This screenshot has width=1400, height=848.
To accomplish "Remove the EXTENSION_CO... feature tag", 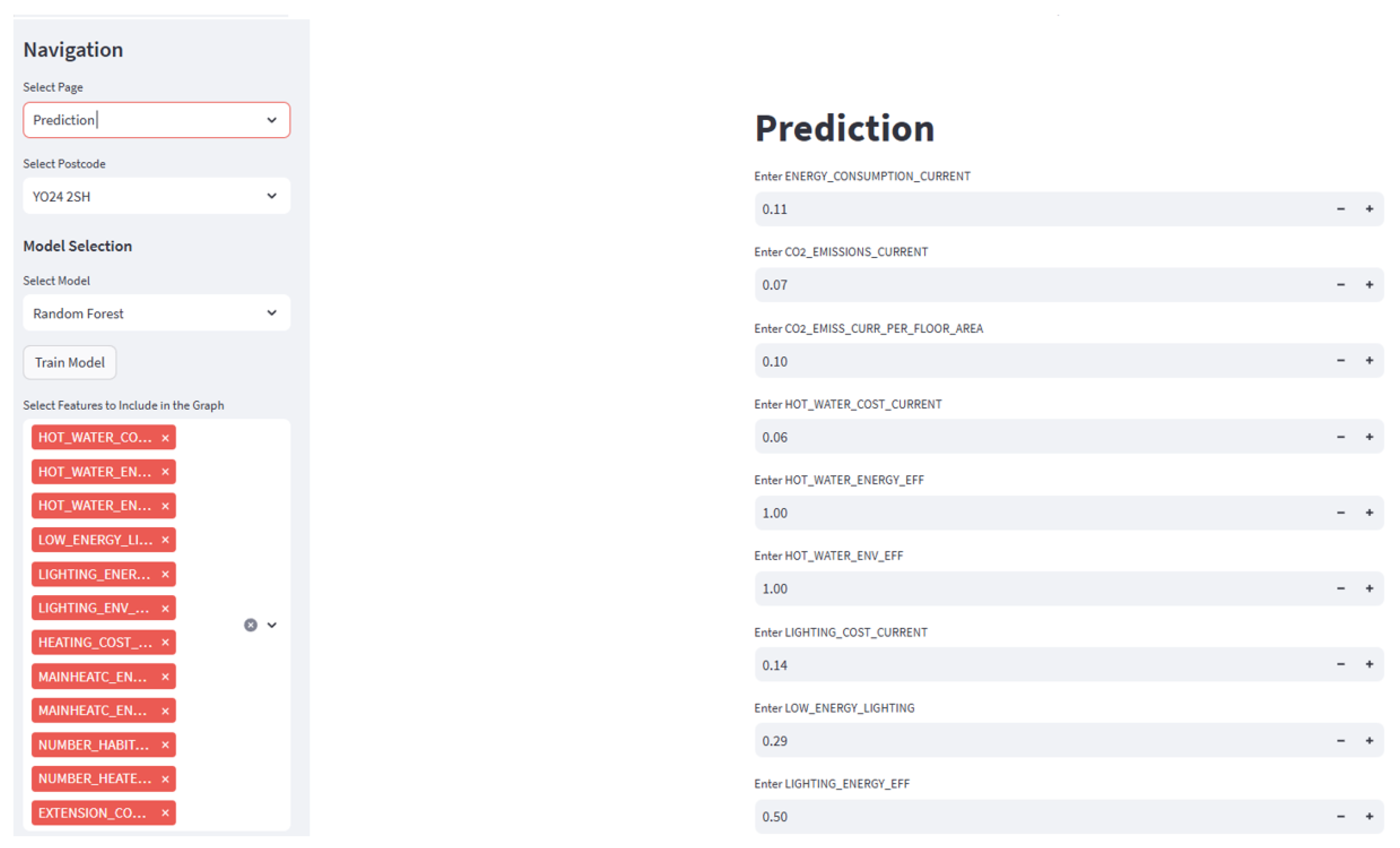I will coord(165,813).
